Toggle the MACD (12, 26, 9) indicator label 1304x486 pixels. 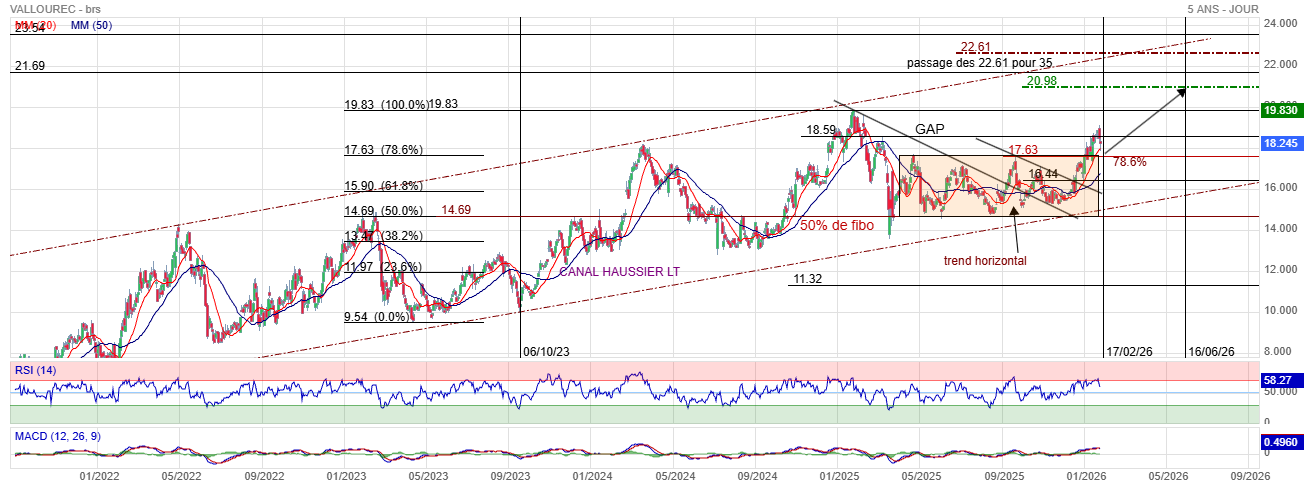click(x=59, y=436)
